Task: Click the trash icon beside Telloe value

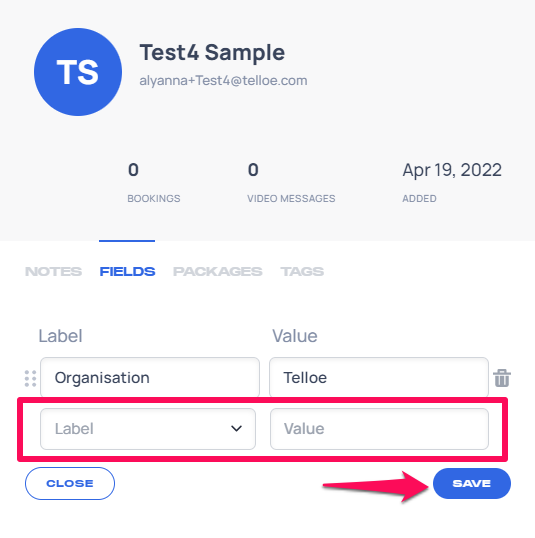Action: click(502, 378)
